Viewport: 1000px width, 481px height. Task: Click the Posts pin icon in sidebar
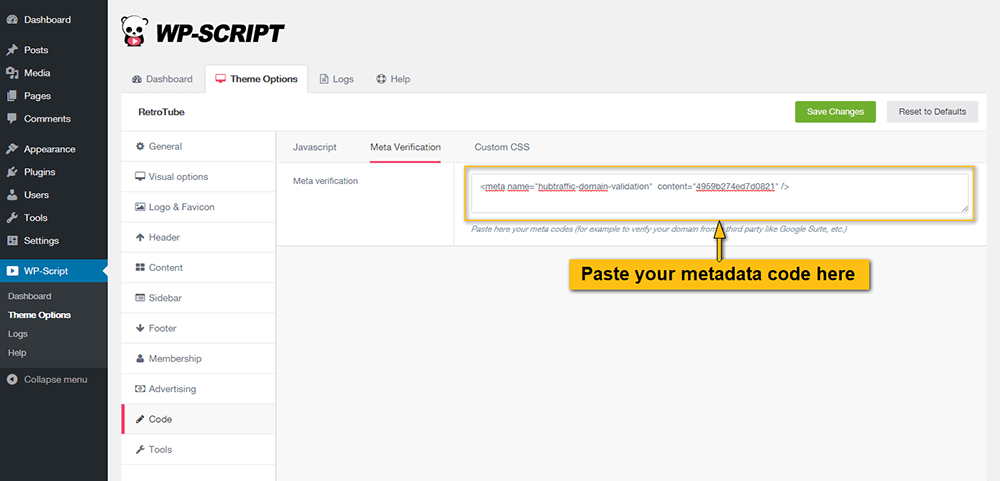tap(12, 50)
